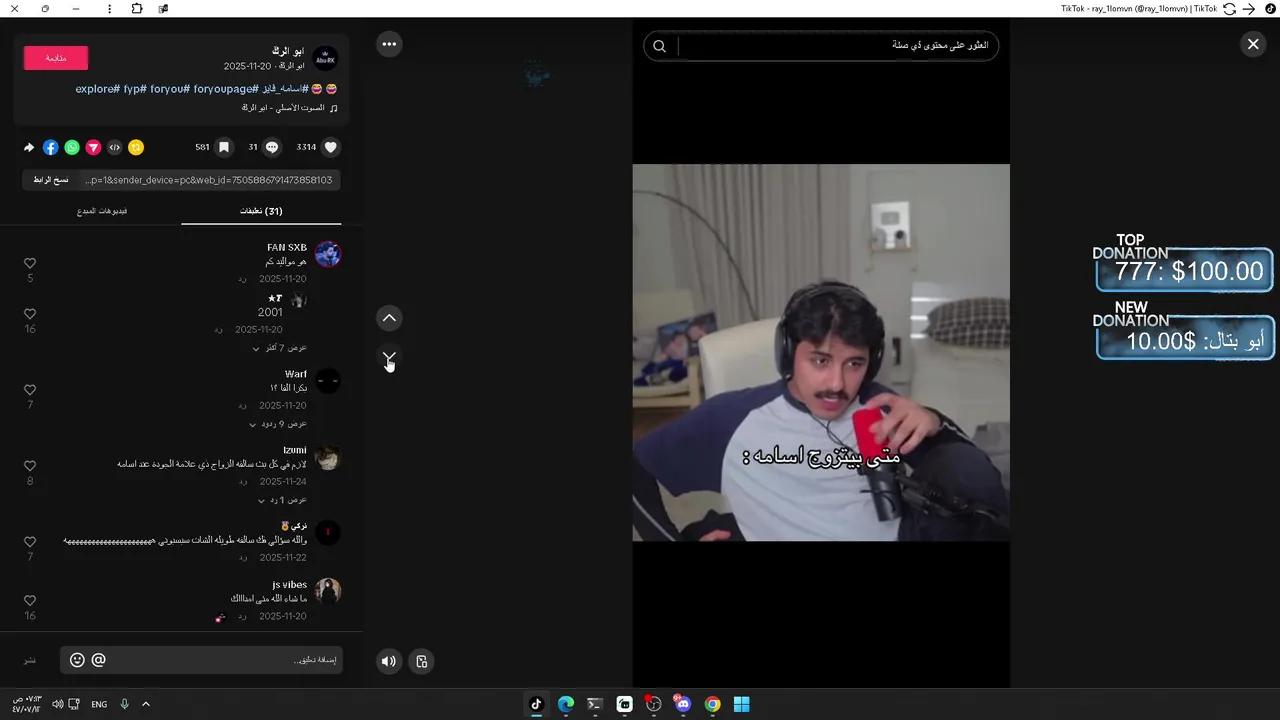Open the #foryoupage hashtag link

tap(225, 89)
